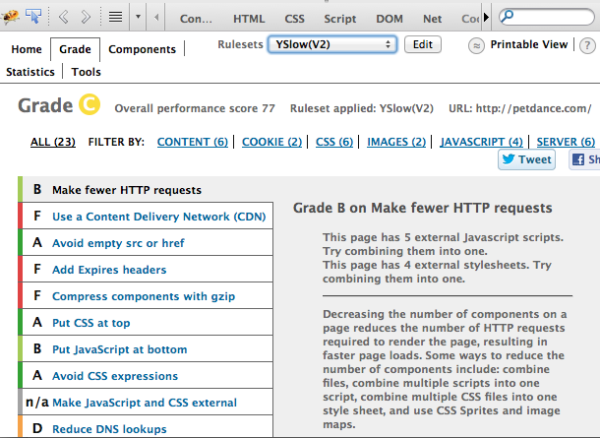Click the printable view round icon
Image resolution: width=600 pixels, height=438 pixels.
point(476,46)
